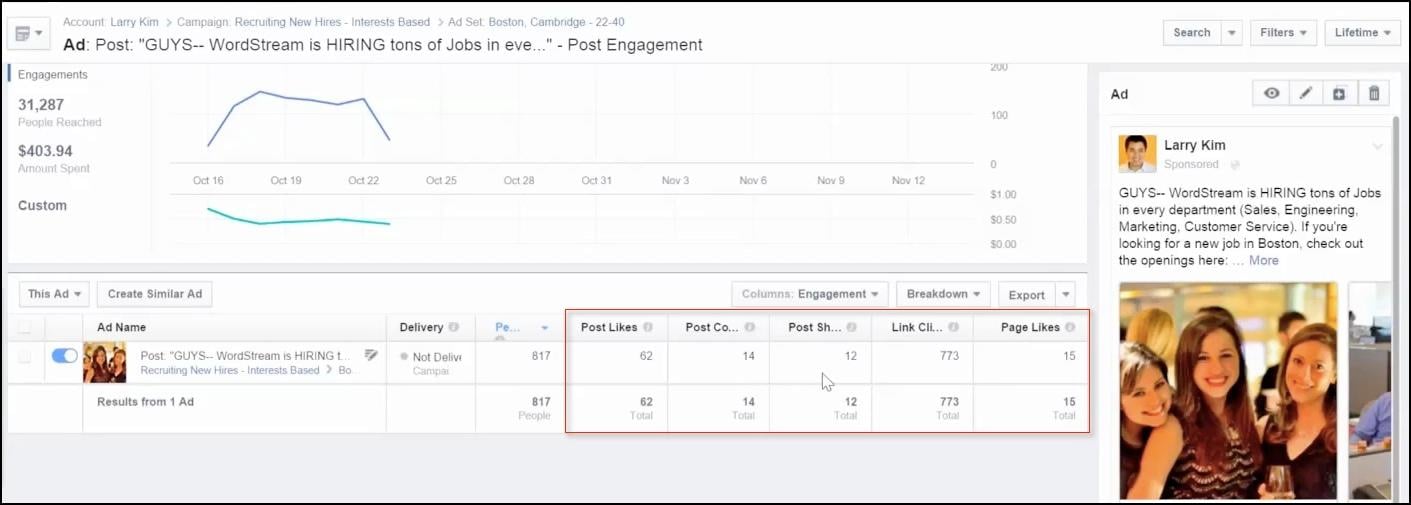Open the Search options dropdown arrow
1411x505 pixels.
tap(1232, 33)
